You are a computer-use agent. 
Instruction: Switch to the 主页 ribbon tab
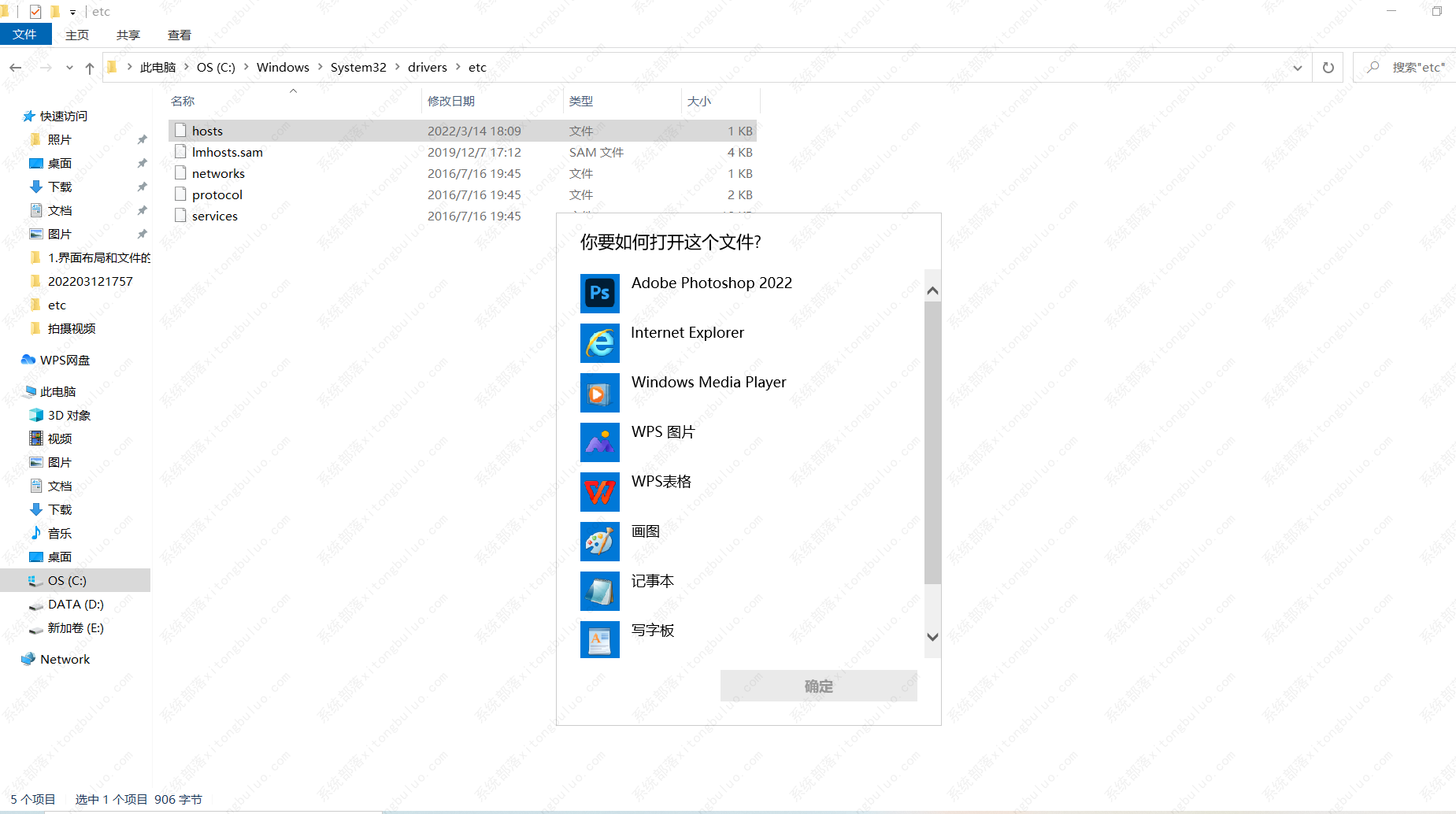point(77,35)
